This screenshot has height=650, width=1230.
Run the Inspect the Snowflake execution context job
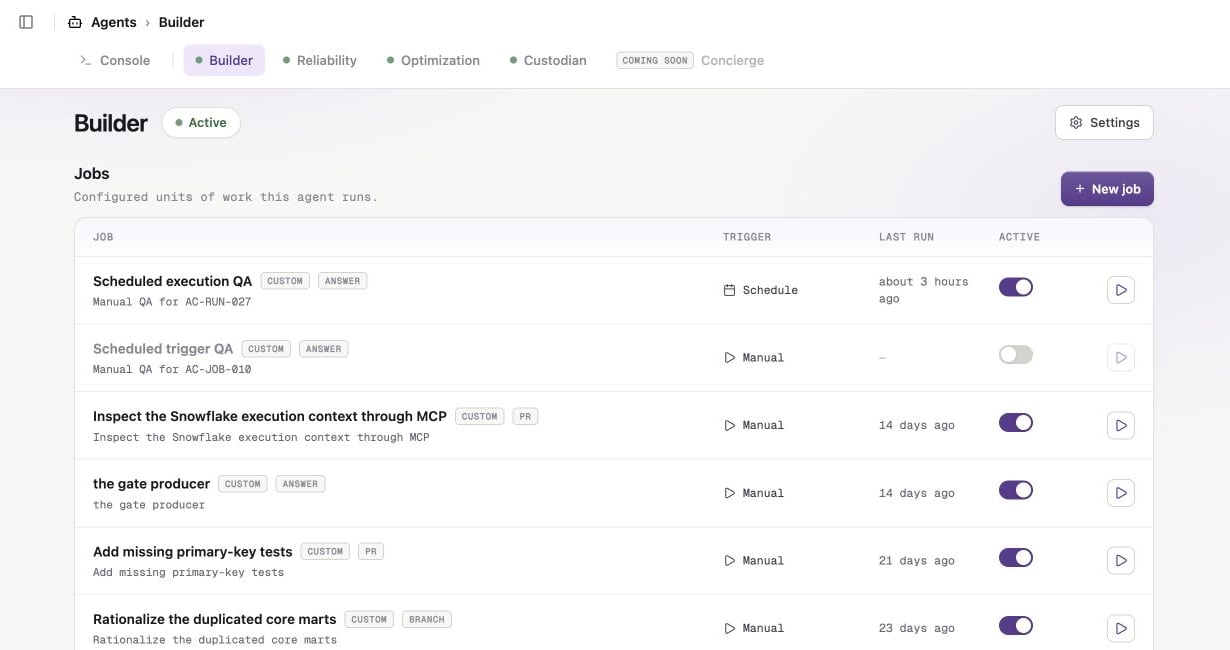click(x=1121, y=425)
